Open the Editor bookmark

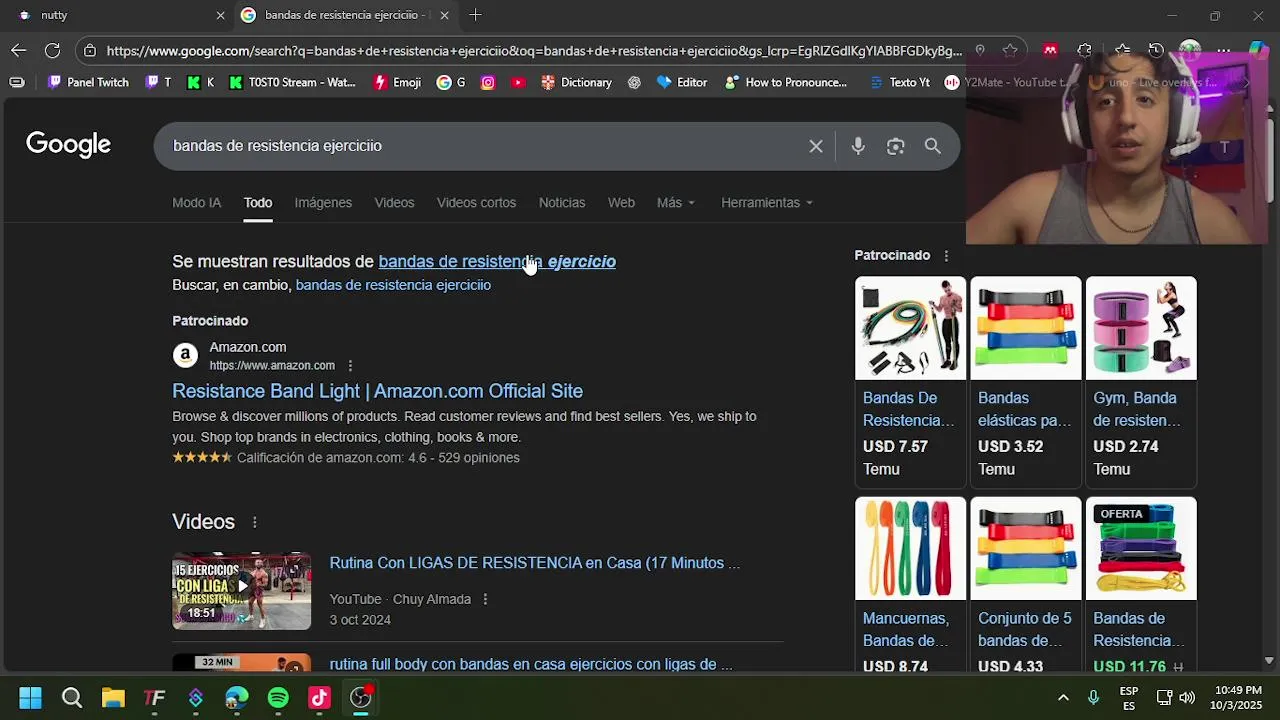[681, 82]
